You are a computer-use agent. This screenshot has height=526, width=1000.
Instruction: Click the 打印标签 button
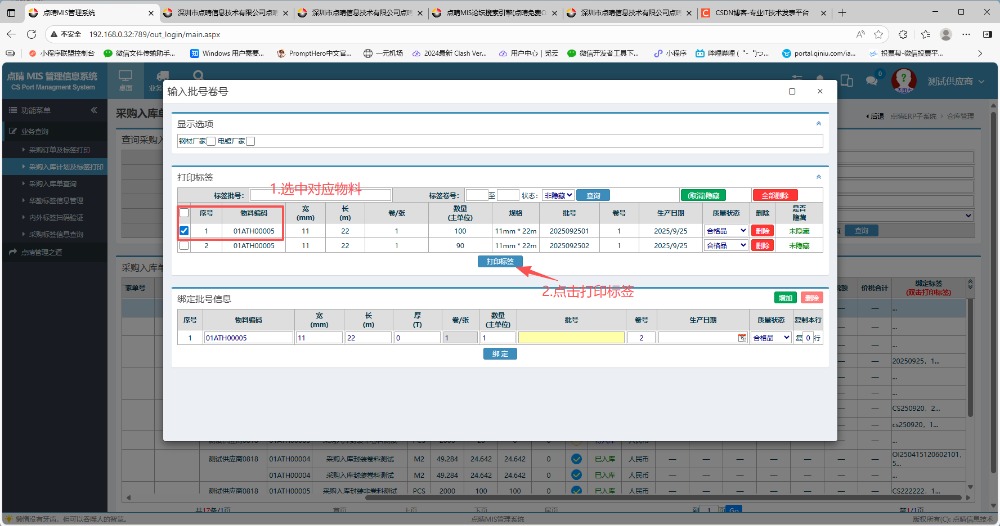click(x=500, y=261)
